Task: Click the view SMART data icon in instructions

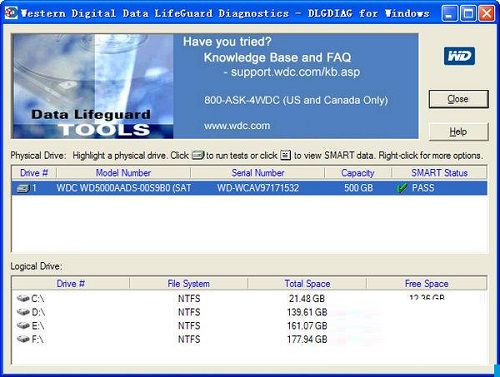Action: click(x=286, y=155)
